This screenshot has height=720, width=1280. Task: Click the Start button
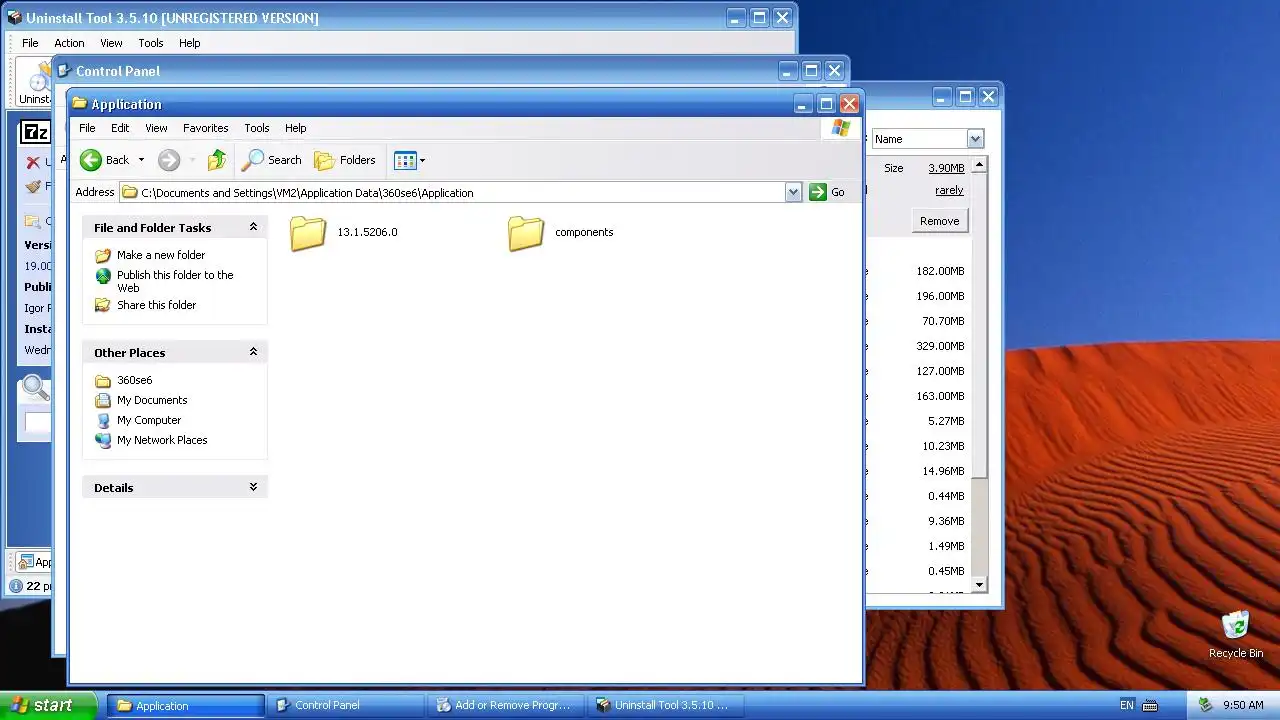(x=48, y=705)
